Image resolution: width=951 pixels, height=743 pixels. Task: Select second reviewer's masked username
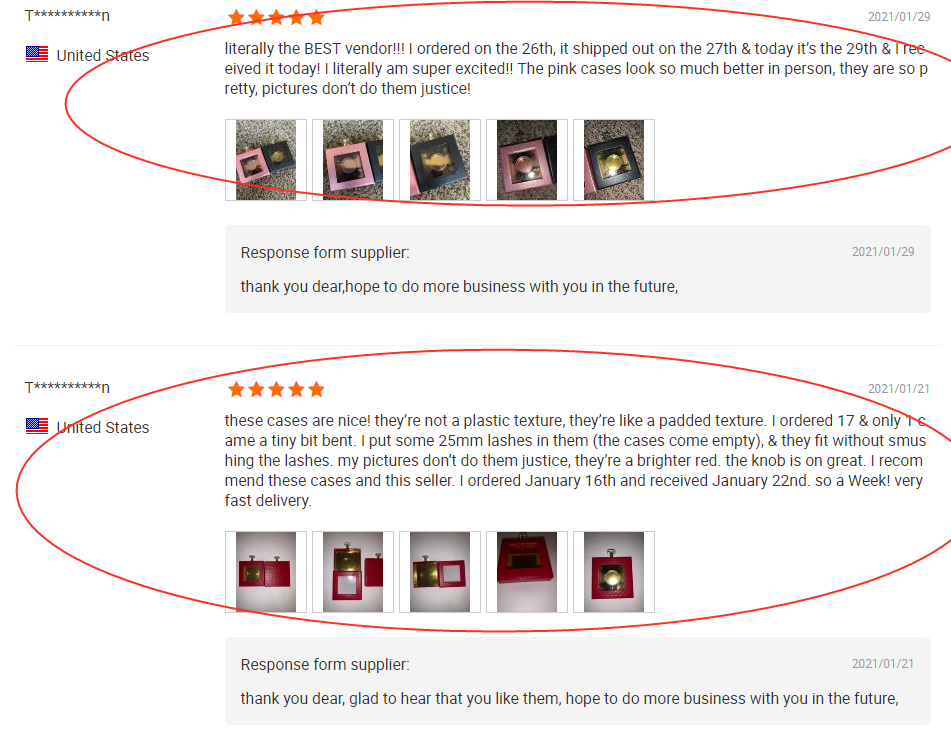(x=67, y=388)
